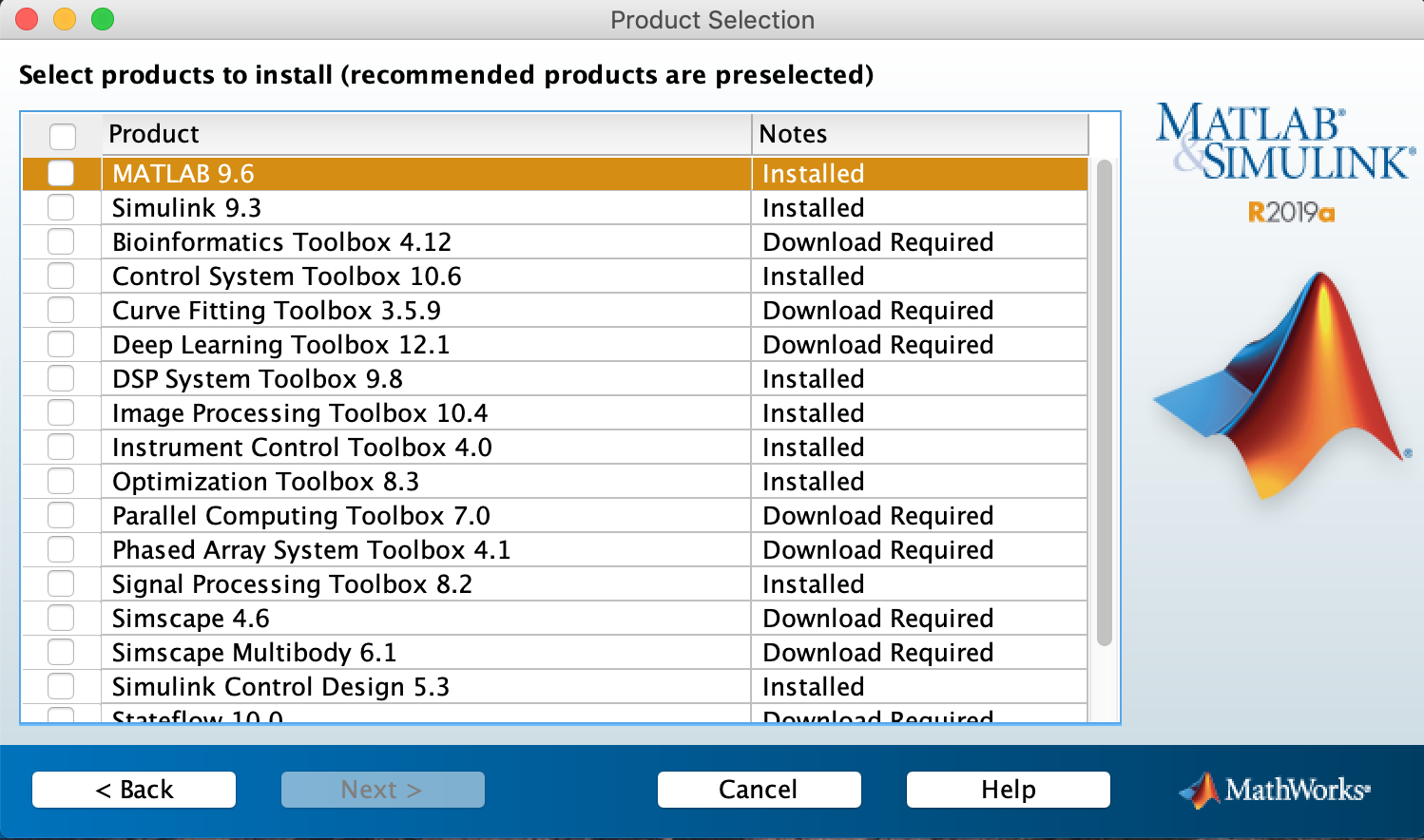Click the Notes column header
The height and width of the screenshot is (840, 1424).
click(x=920, y=134)
